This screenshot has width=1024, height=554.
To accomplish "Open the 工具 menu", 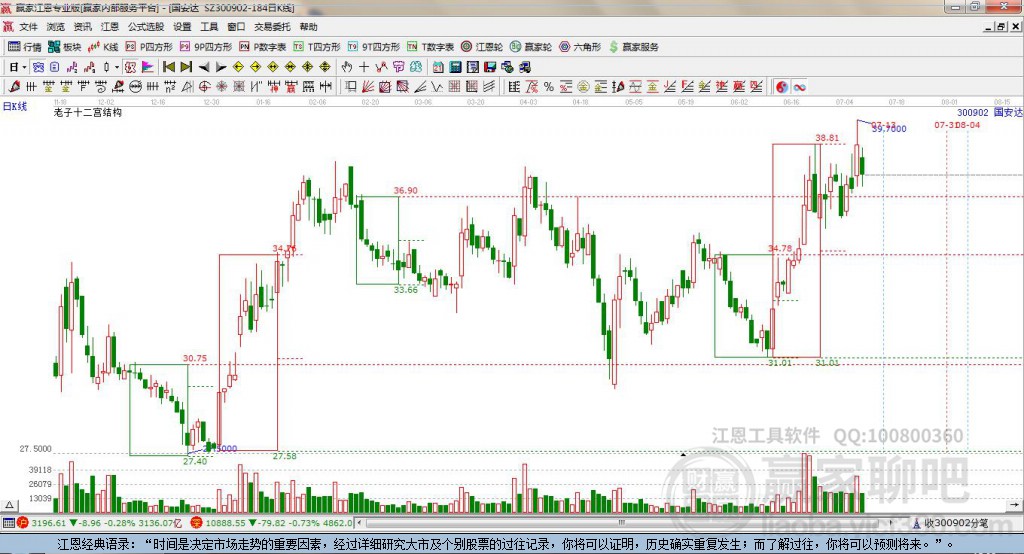I will (209, 27).
